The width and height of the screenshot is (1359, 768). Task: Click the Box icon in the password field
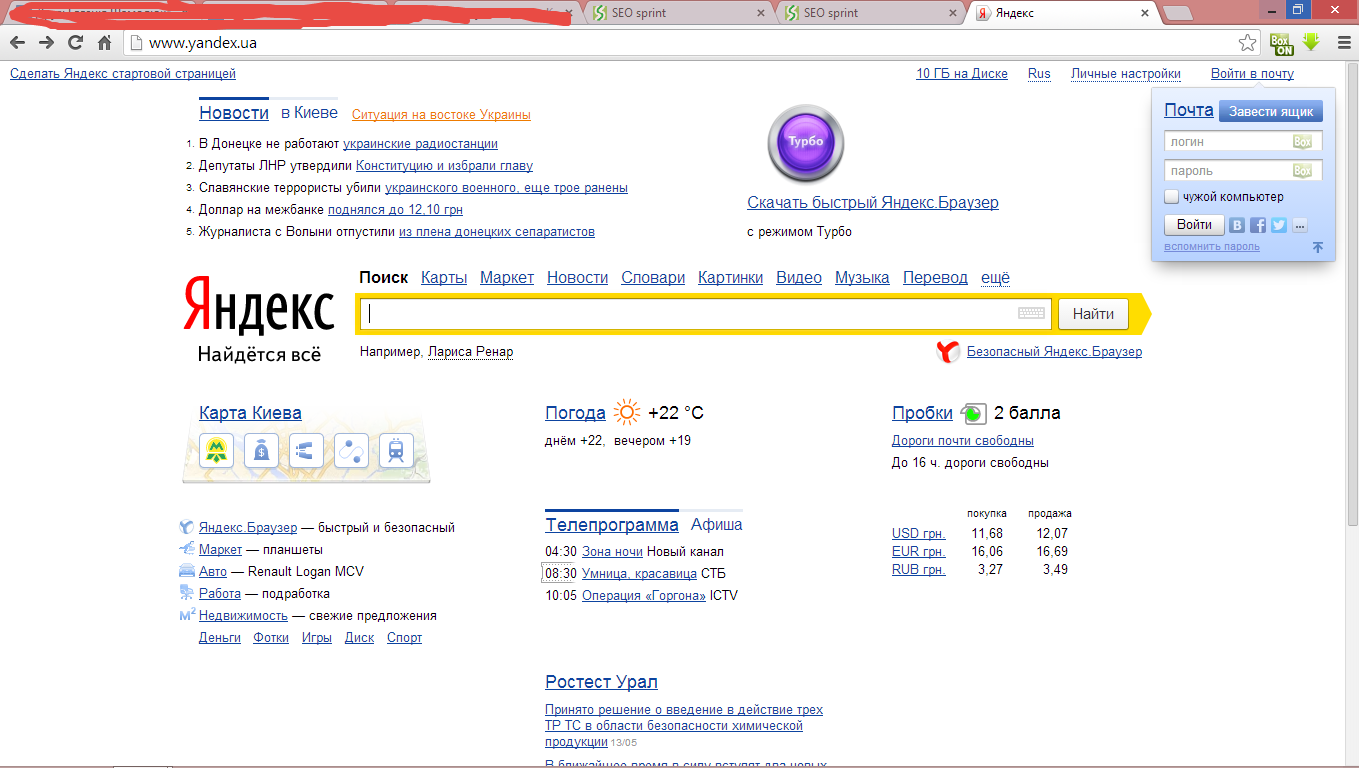tap(1302, 171)
